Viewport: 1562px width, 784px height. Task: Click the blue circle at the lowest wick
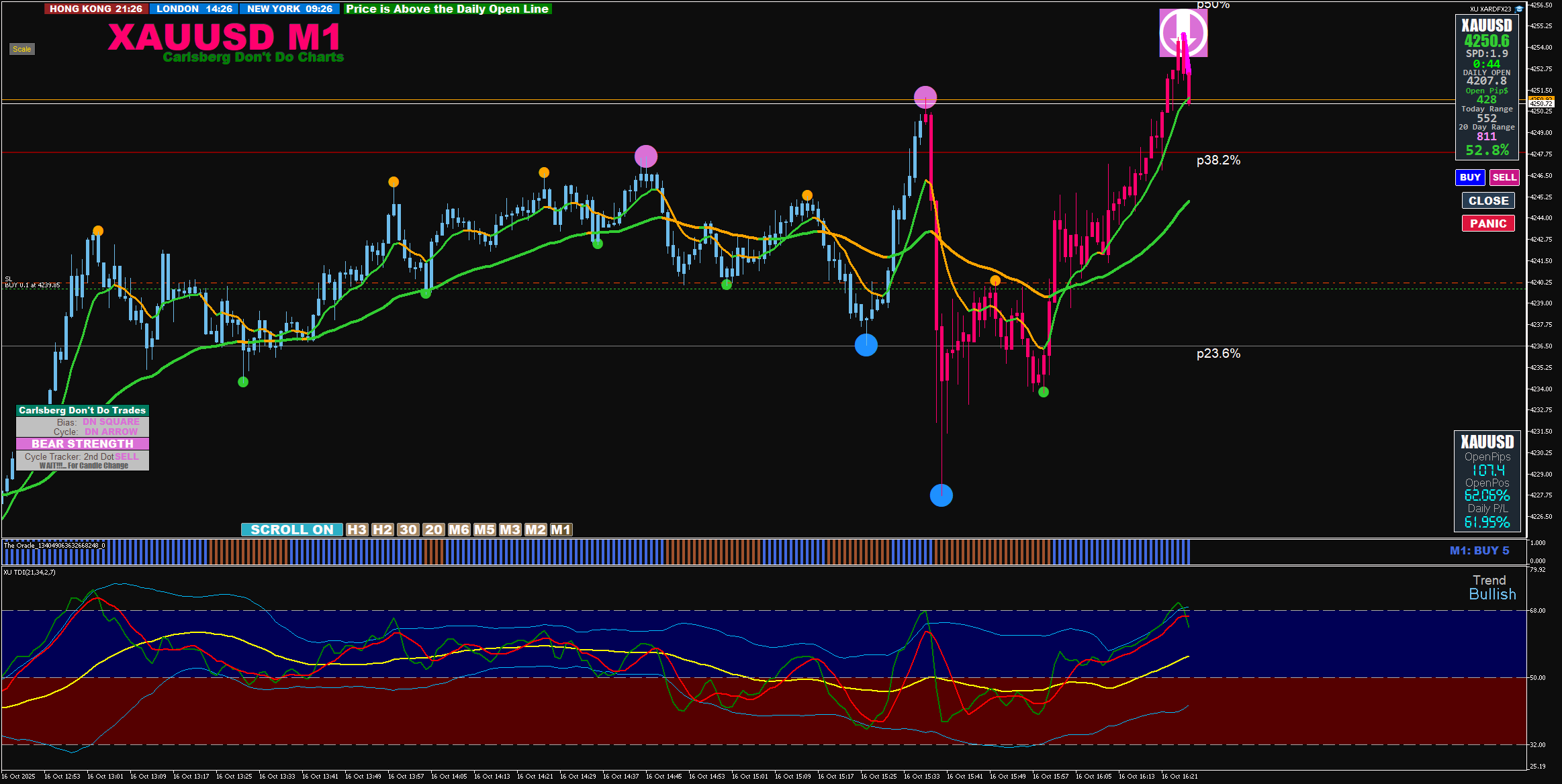pos(941,495)
